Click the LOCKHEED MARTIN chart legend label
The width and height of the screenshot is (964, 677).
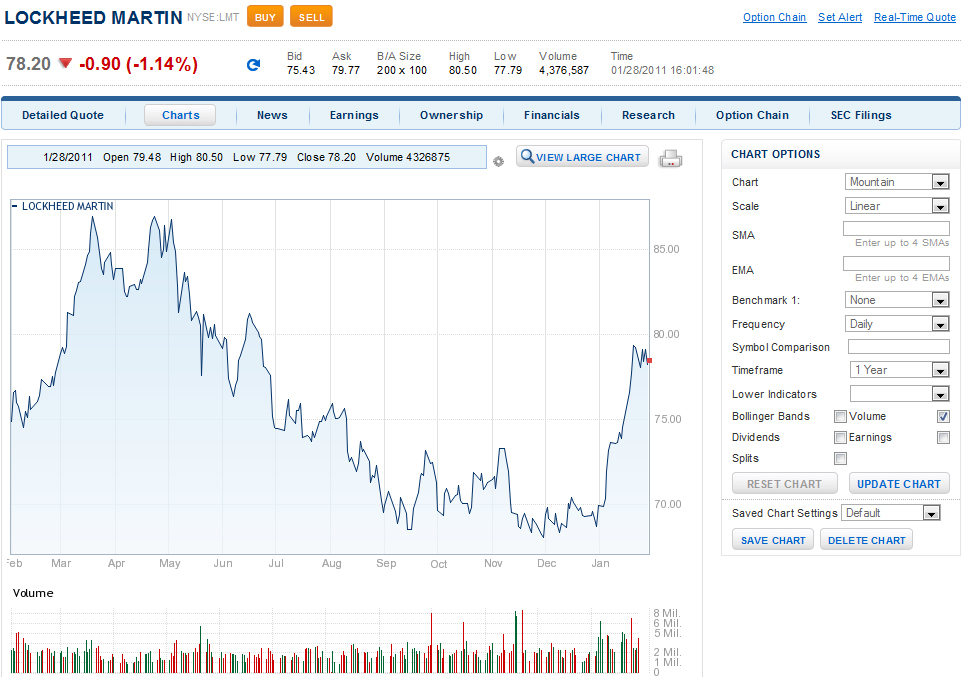click(x=68, y=206)
